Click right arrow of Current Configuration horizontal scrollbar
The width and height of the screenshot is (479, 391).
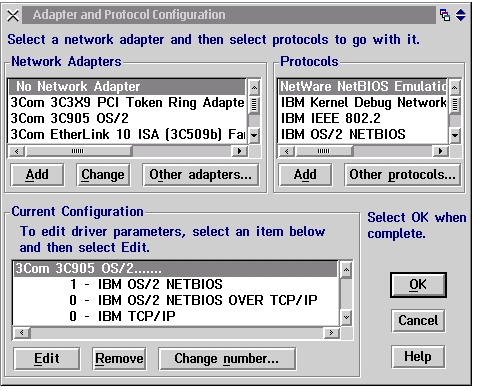point(331,333)
